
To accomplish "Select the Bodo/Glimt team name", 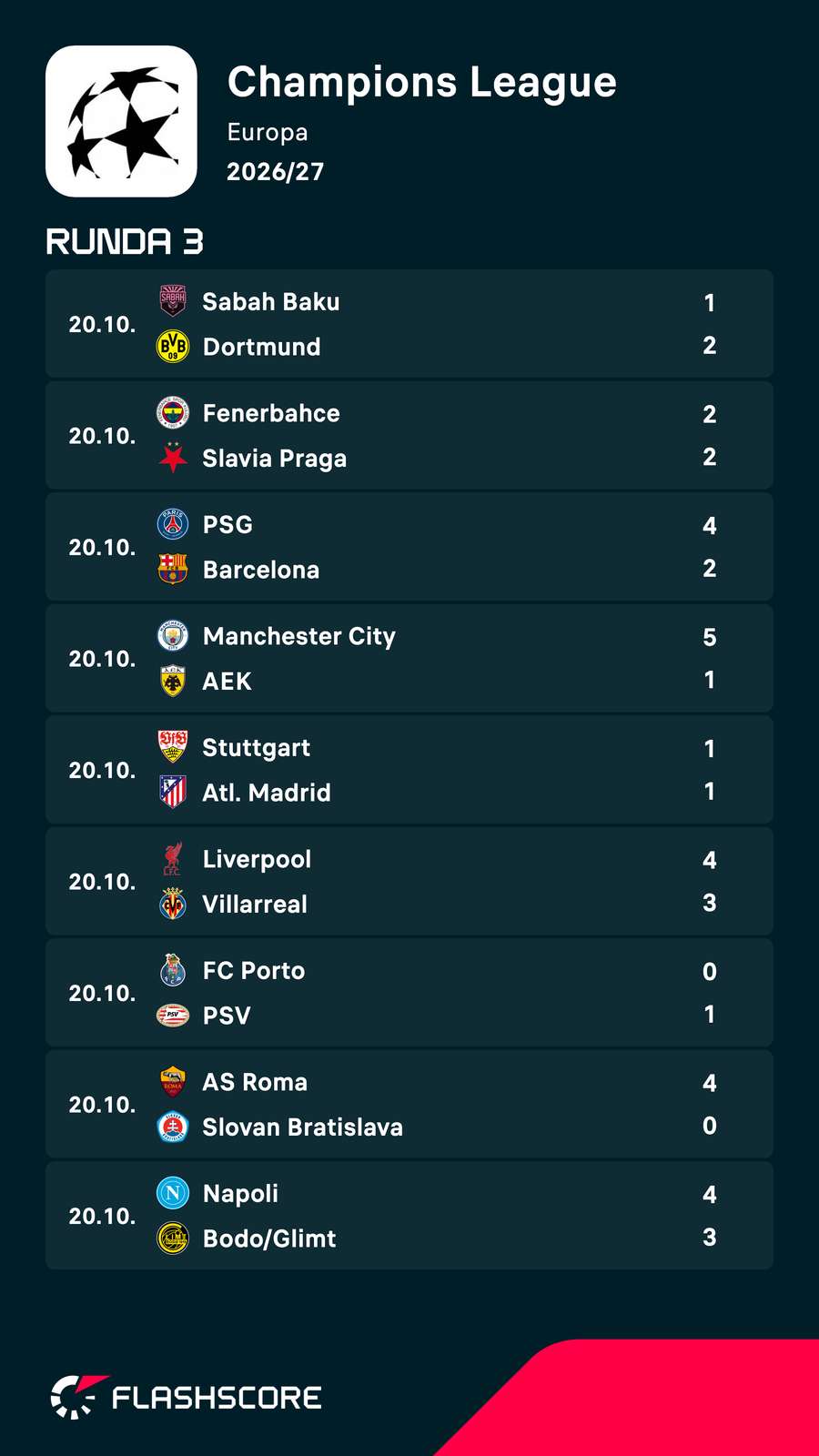I will pyautogui.click(x=269, y=1239).
